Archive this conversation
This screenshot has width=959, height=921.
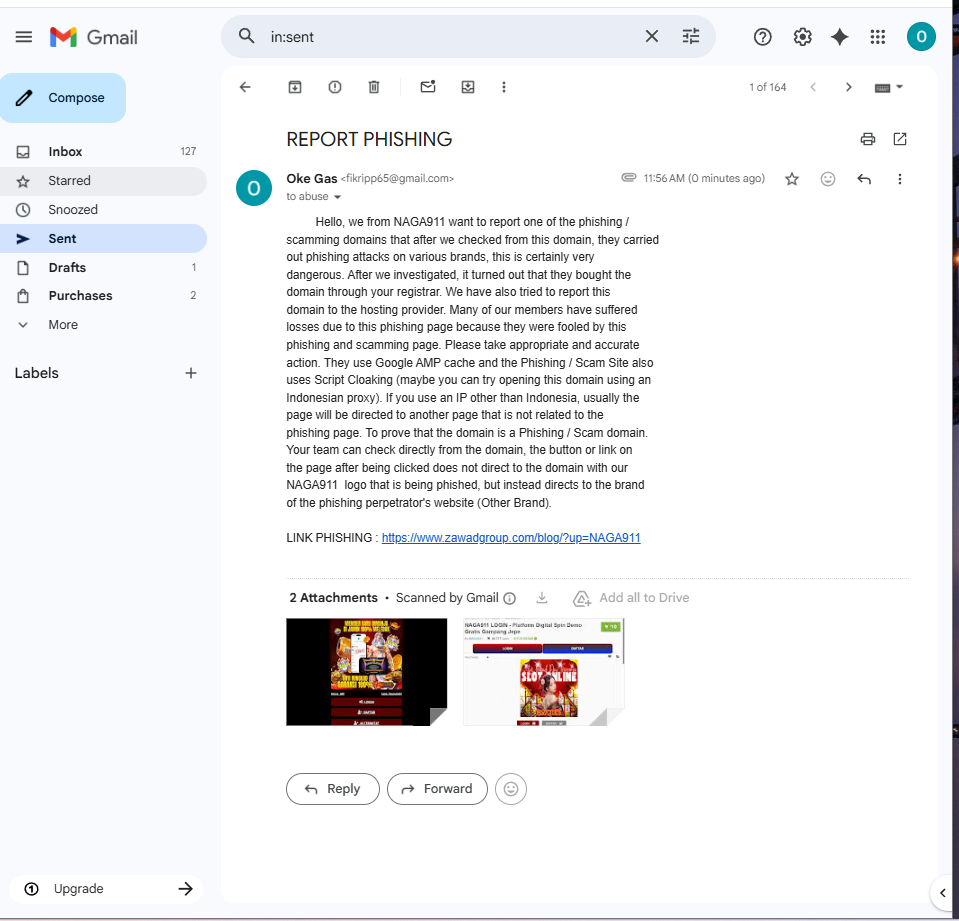click(295, 87)
